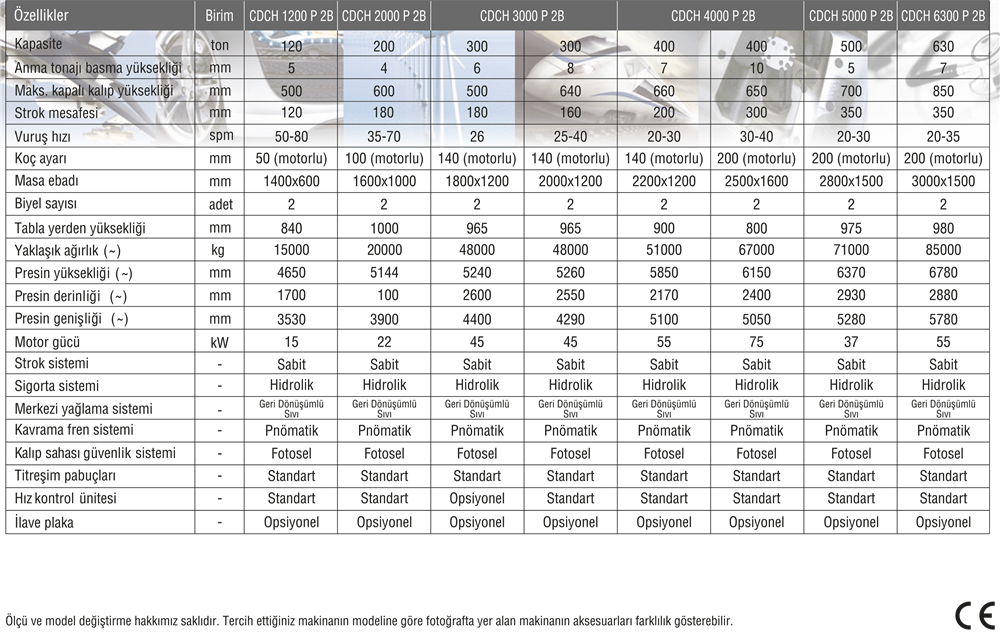Screen dimensions: 1000x632
Task: Click the 630 capacity value
Action: pyautogui.click(x=943, y=46)
